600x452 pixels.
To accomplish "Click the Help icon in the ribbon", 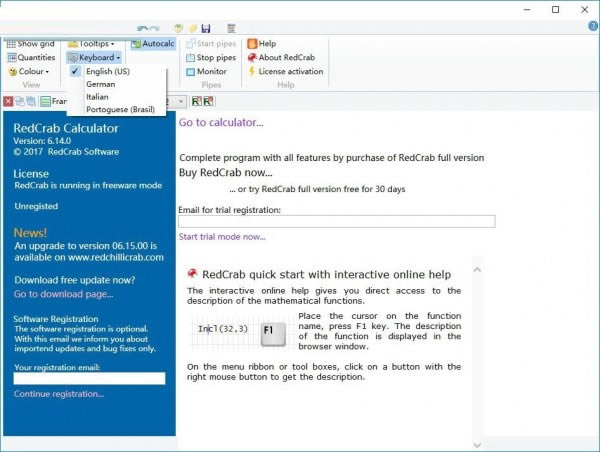I will tap(251, 44).
